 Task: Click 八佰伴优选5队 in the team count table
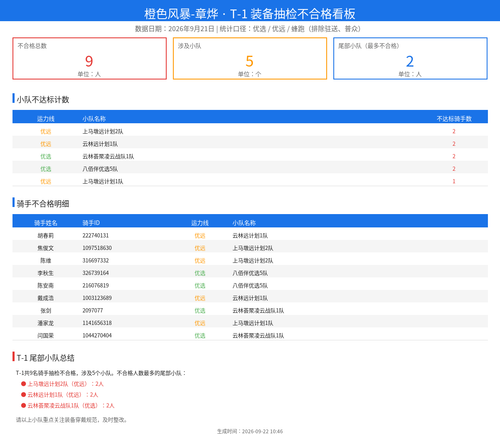tap(100, 169)
